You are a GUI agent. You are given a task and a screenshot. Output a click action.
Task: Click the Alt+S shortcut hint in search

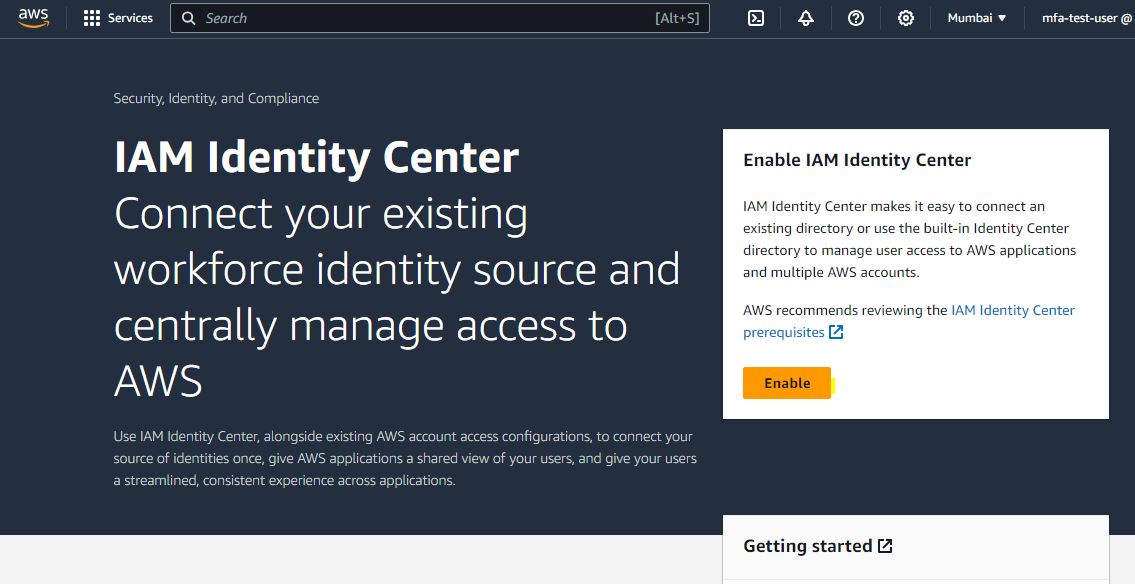tap(677, 18)
